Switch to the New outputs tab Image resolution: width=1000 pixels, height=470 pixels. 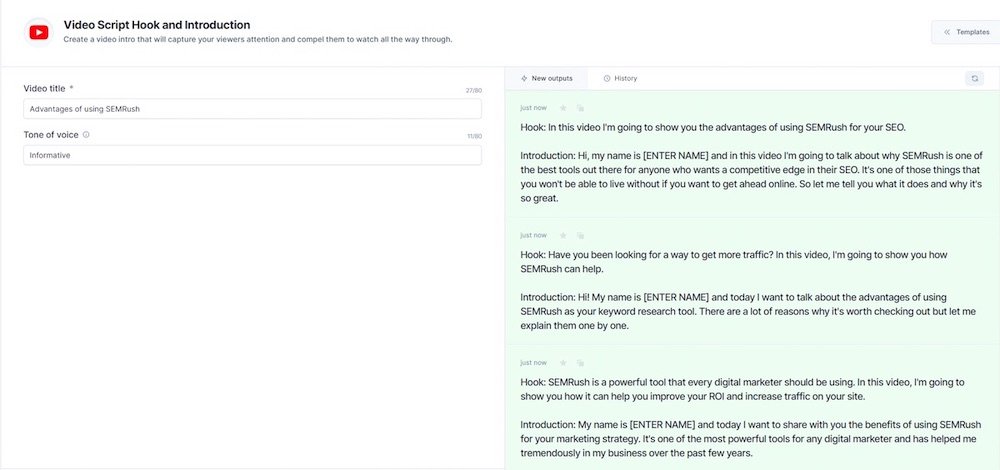pyautogui.click(x=547, y=78)
